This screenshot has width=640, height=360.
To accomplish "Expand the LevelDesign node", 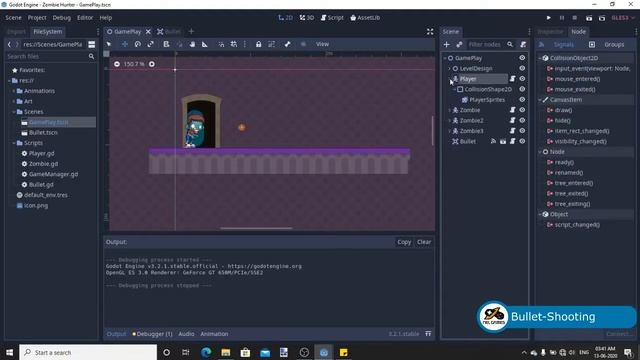I will pos(450,69).
